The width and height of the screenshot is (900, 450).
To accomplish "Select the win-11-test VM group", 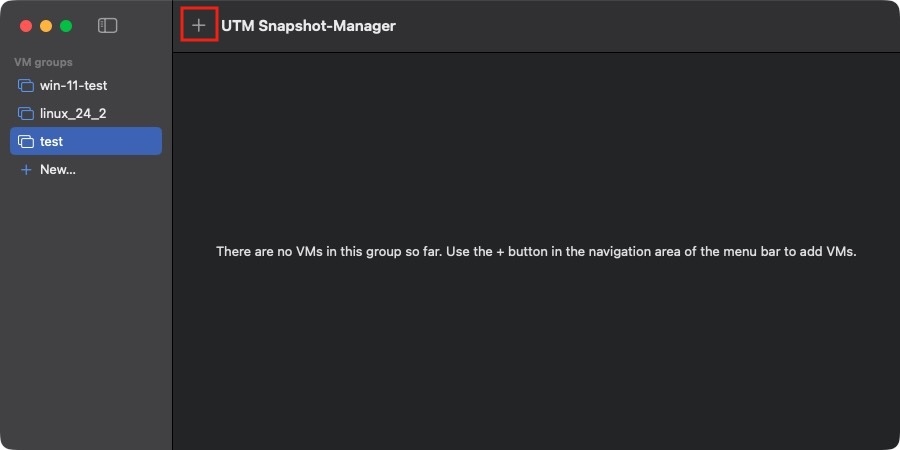I will point(73,86).
